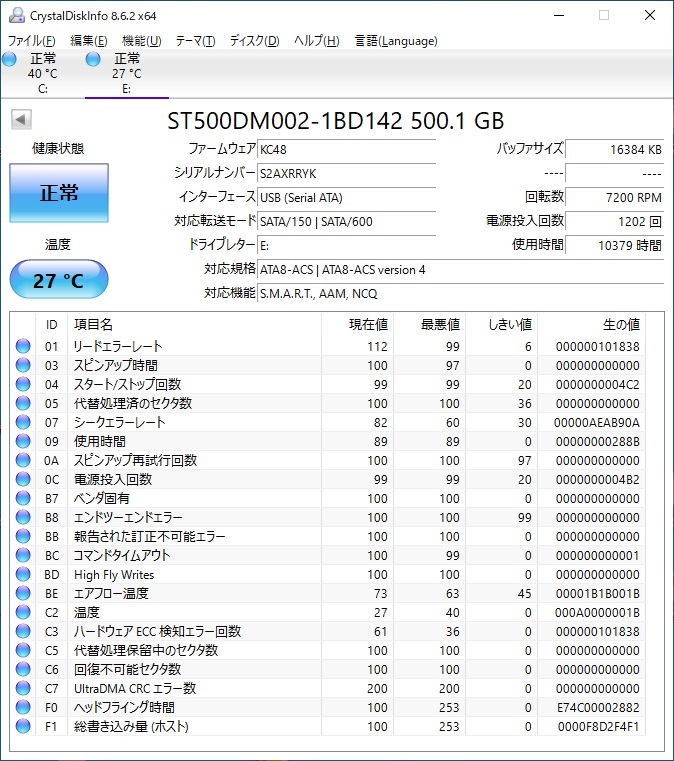Click status orb for ID 04 スタート/ストップ回数
Screen dimensions: 674x761
(x=23, y=384)
